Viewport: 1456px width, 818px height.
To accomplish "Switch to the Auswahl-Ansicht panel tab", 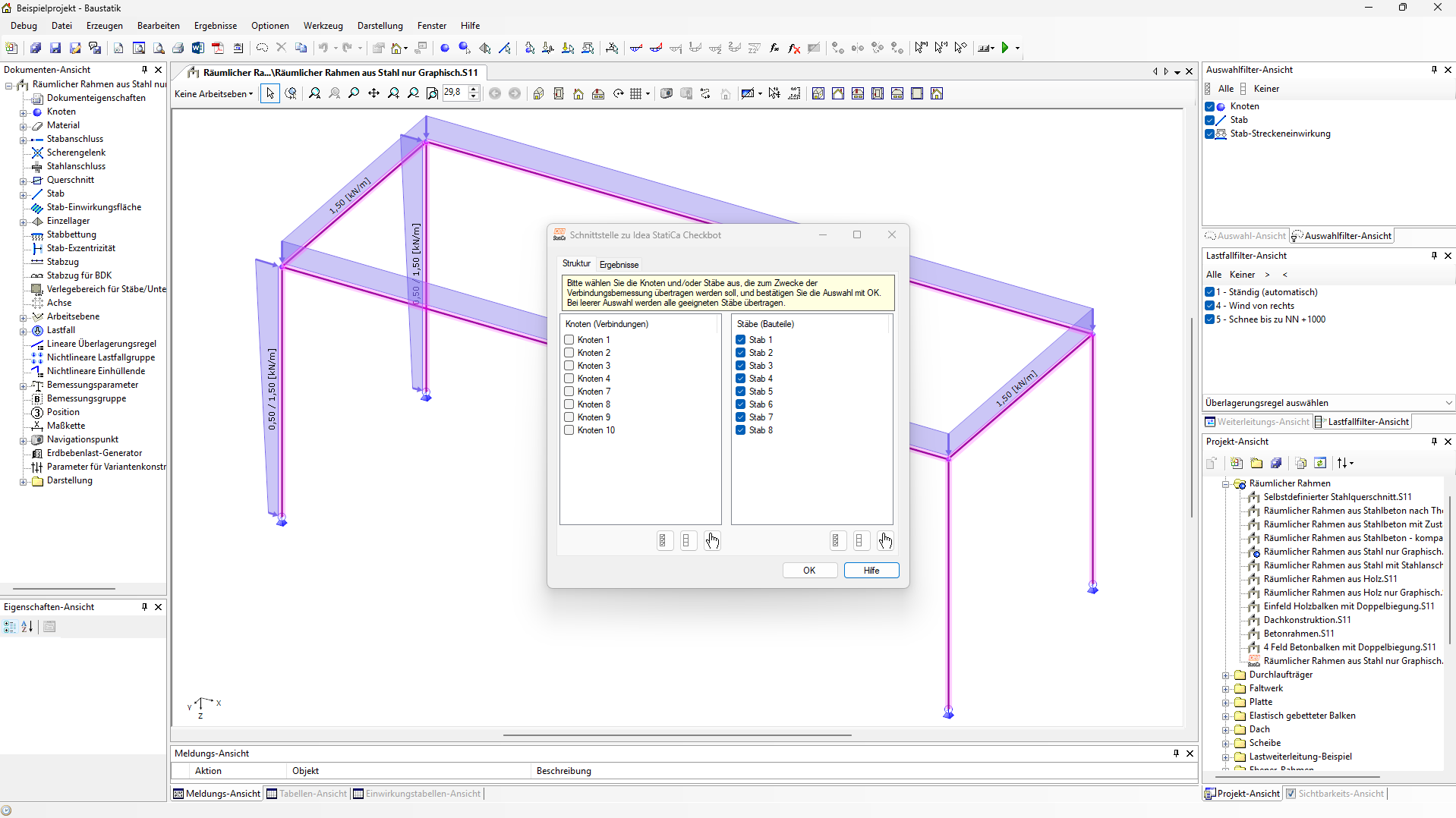I will tap(1245, 236).
